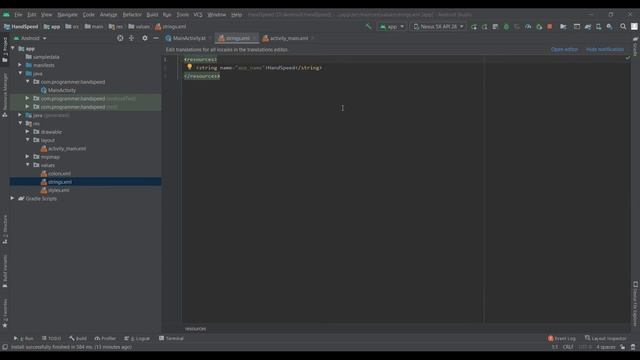Click the HandSpeed breadcrumb in navigation bar
This screenshot has height=360, width=640.
(x=21, y=27)
